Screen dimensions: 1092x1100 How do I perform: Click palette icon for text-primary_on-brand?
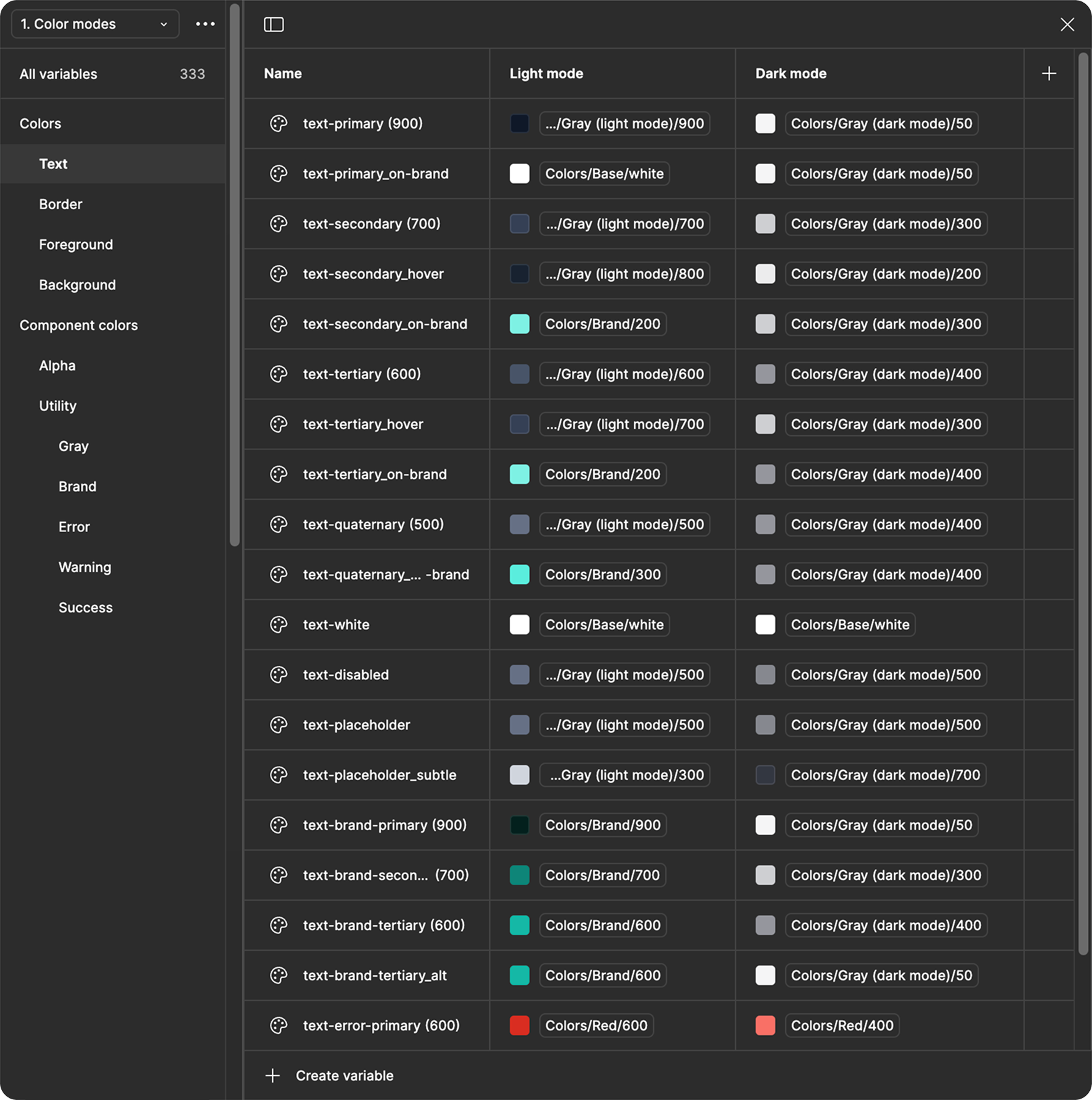(x=279, y=173)
